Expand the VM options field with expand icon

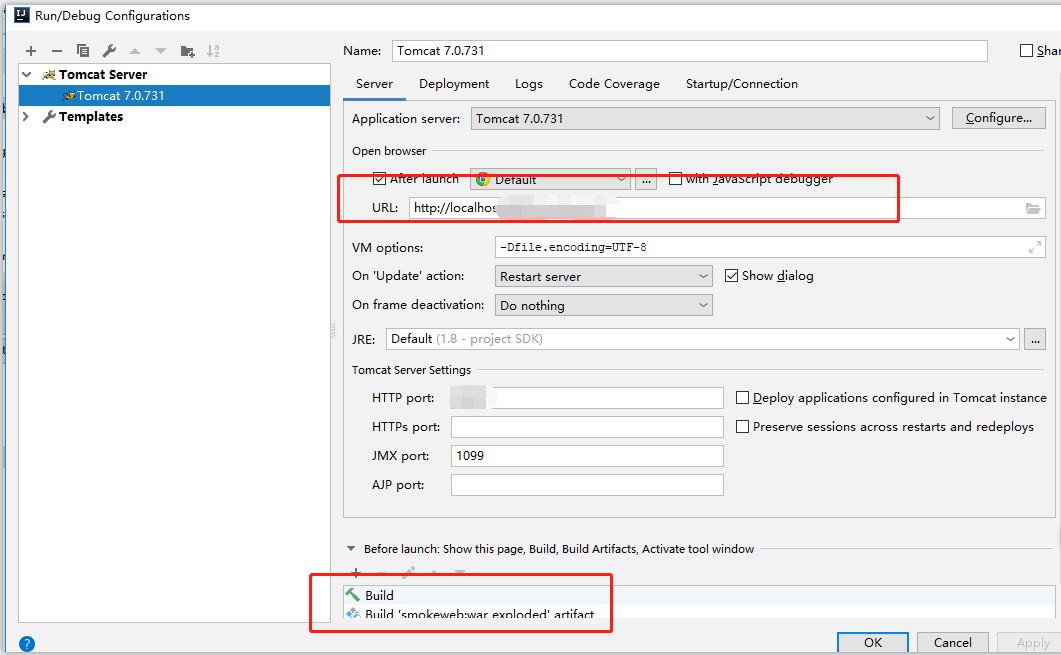click(x=1035, y=248)
